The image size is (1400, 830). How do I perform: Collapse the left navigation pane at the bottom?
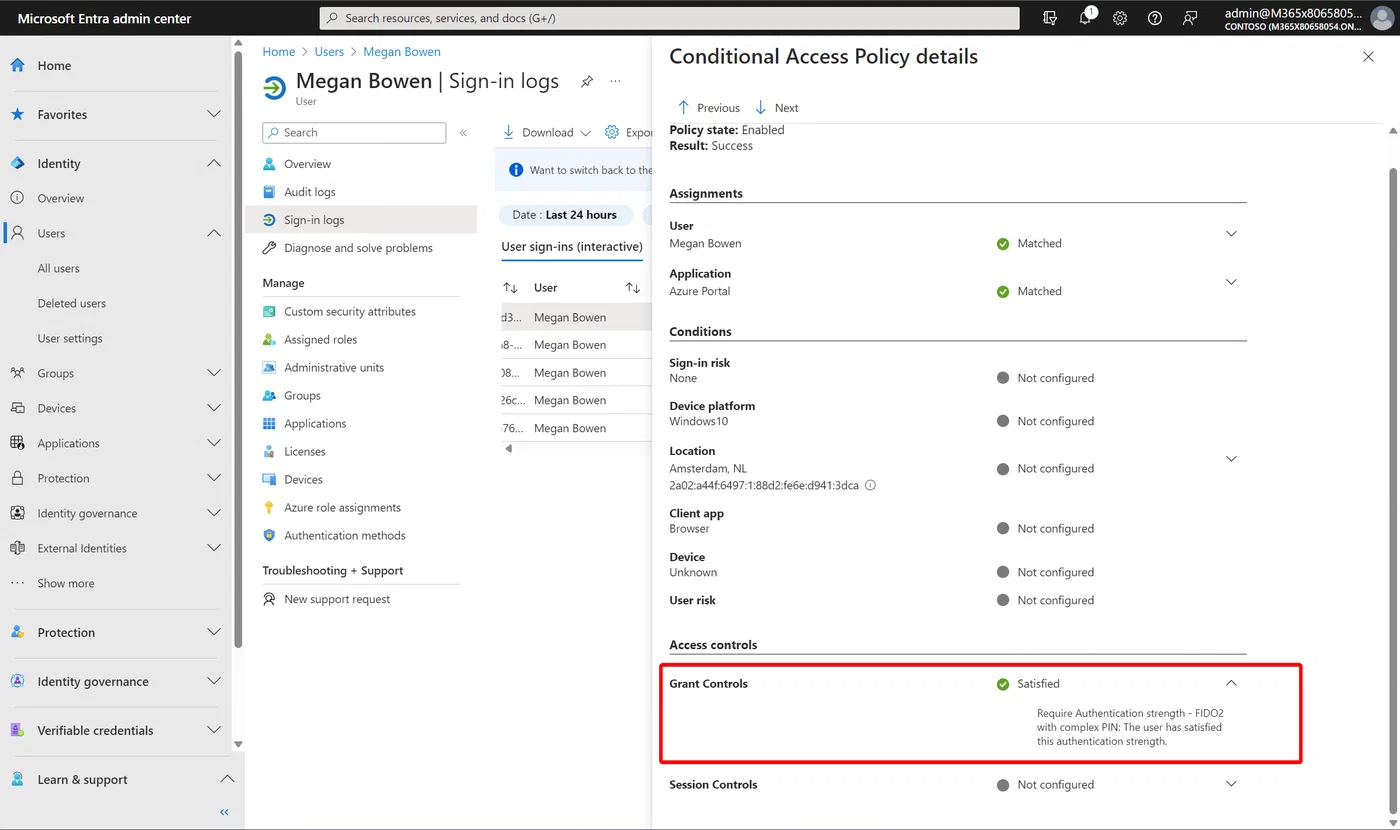click(224, 812)
